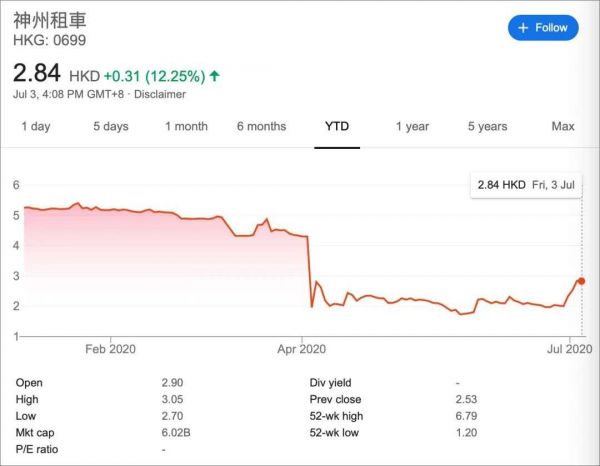The image size is (600, 466).
Task: Switch to the 1 year tab
Action: (x=412, y=126)
